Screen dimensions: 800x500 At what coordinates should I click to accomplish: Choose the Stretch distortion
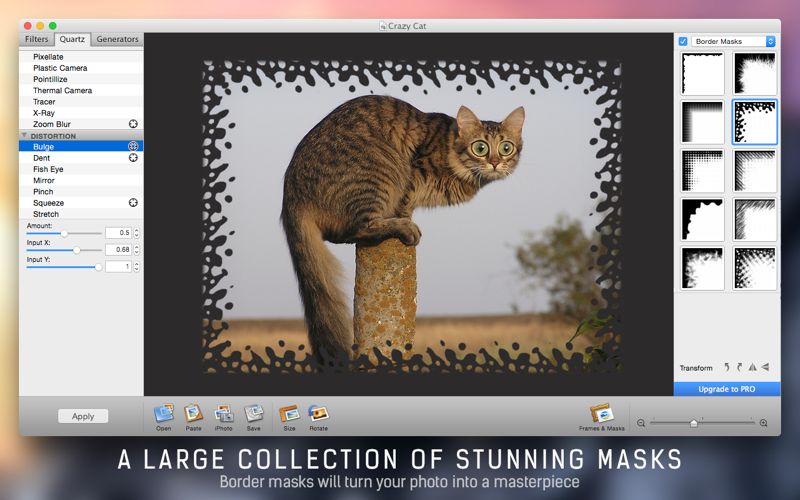click(x=81, y=214)
